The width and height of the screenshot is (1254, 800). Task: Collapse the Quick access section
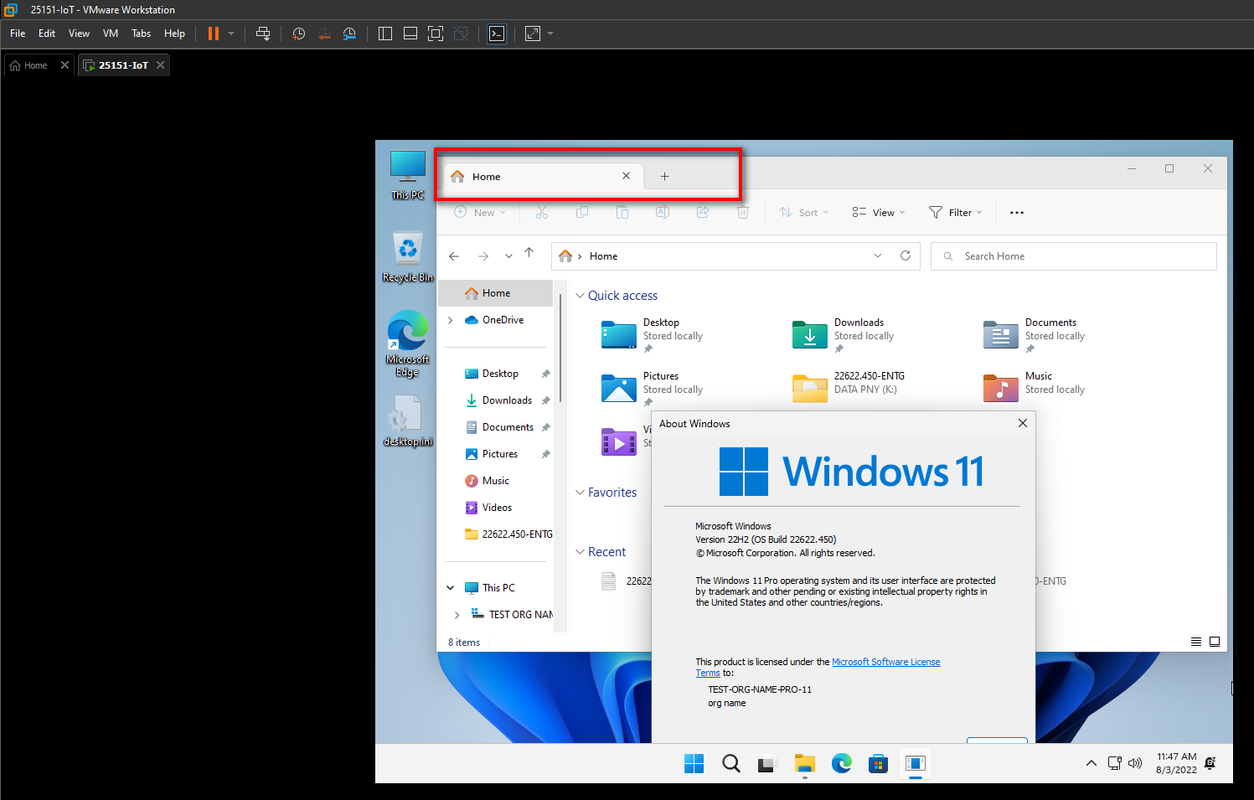(580, 296)
